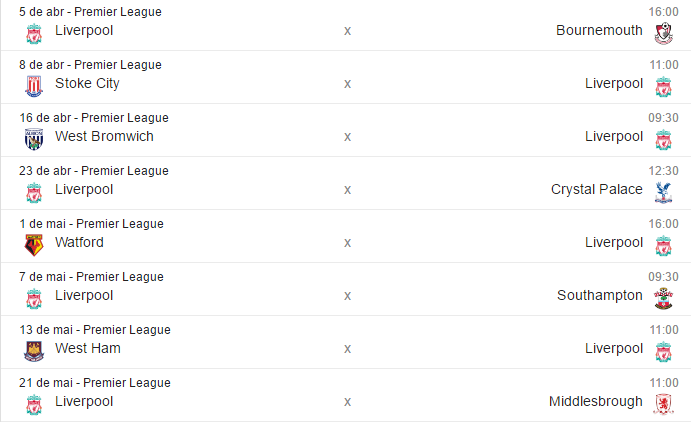Open the Southampton team link
The height and width of the screenshot is (422, 691).
coord(600,295)
